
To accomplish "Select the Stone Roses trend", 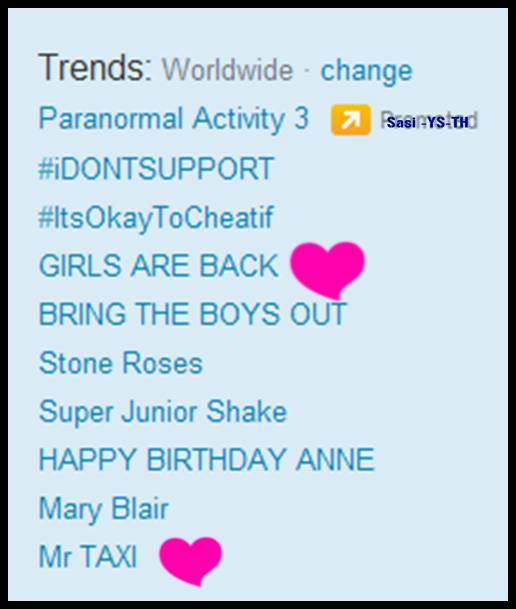I will pyautogui.click(x=121, y=363).
